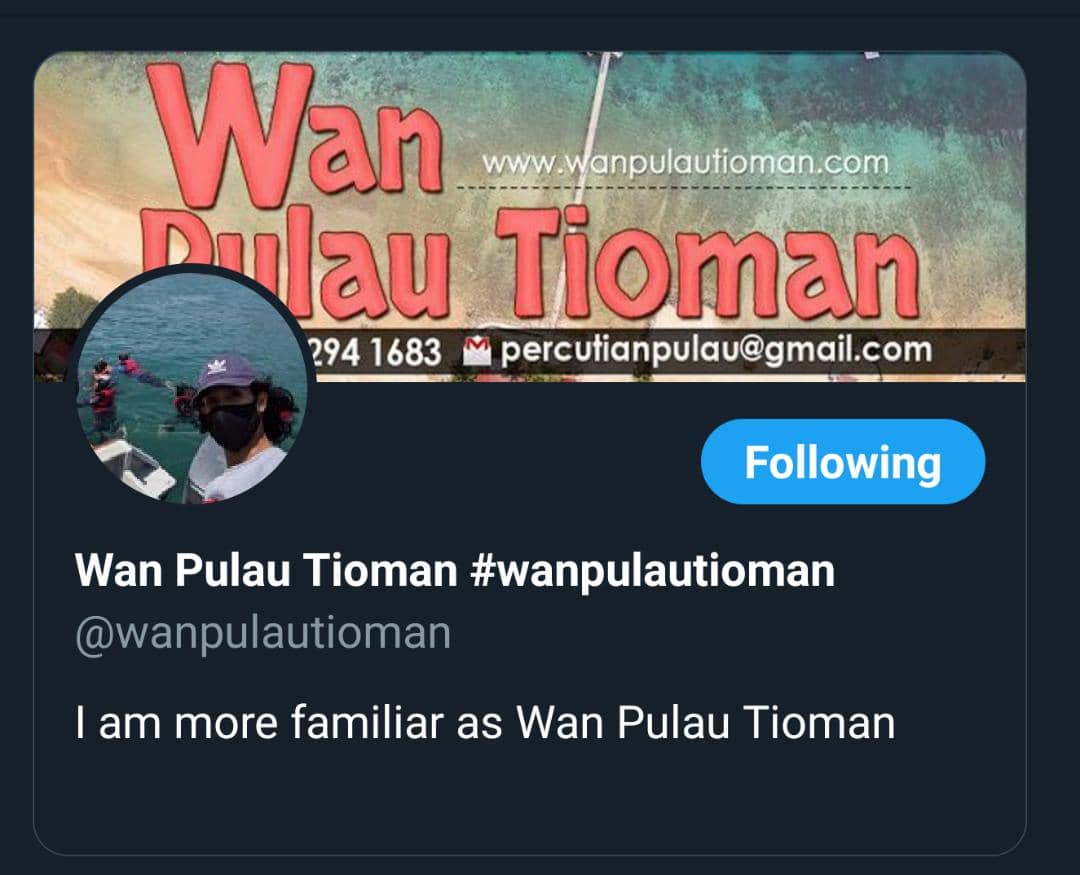Viewport: 1080px width, 875px height.
Task: Select the @wanpulautioman handle
Action: coord(262,633)
